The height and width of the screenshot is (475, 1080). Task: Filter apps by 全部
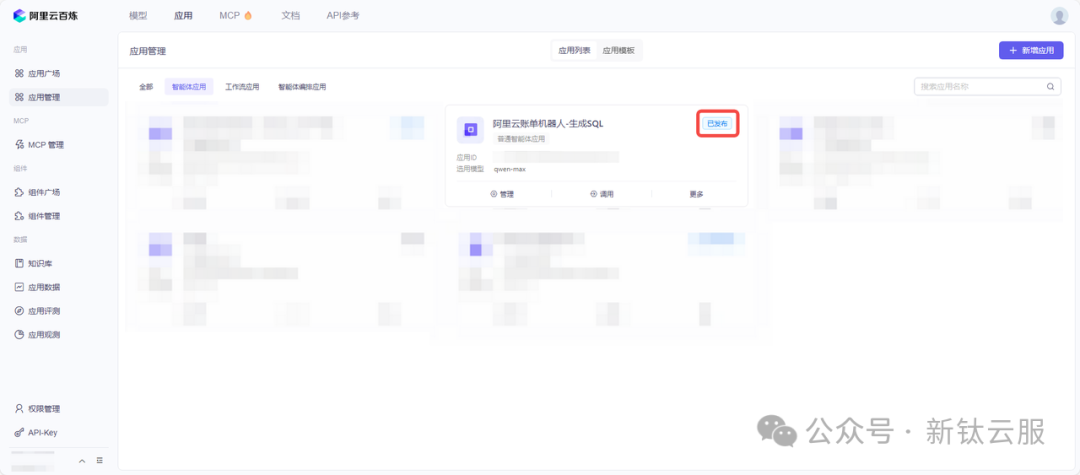(146, 87)
